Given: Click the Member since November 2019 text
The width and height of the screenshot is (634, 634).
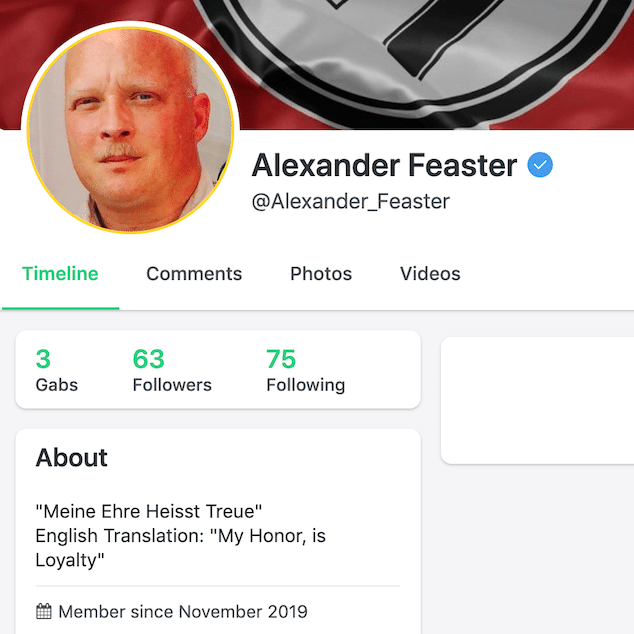Looking at the screenshot, I should pos(183,611).
